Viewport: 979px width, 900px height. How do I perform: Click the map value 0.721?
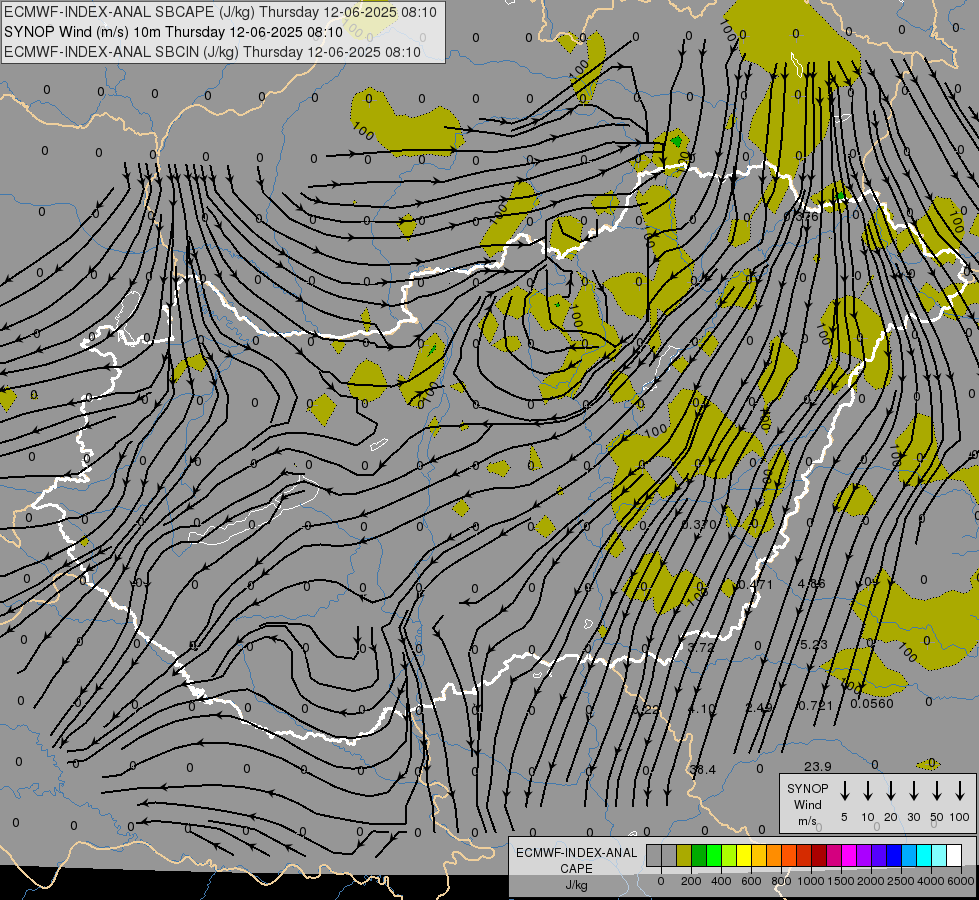[816, 706]
